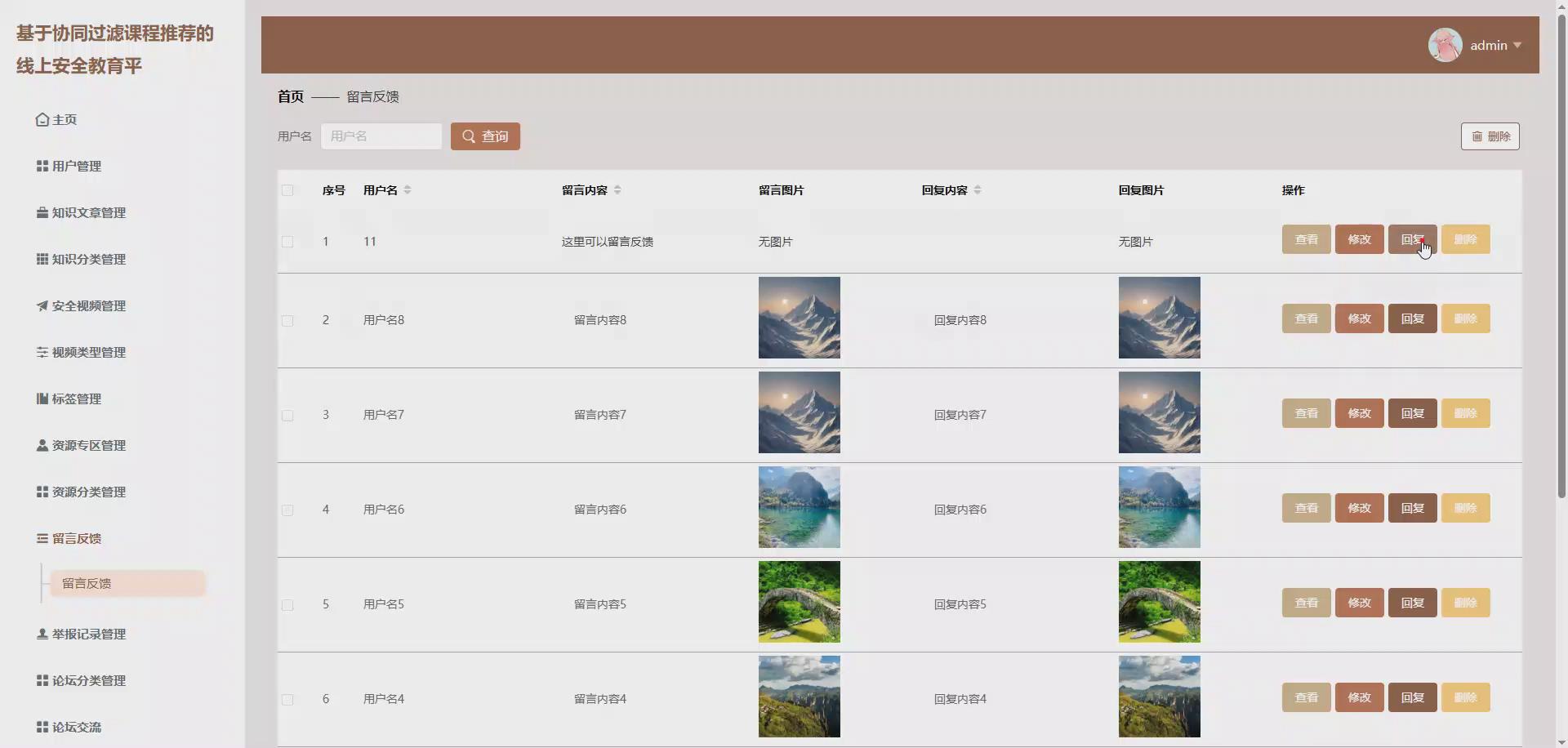Image resolution: width=1568 pixels, height=748 pixels.
Task: Select 留言反馈 submenu item
Action: pyautogui.click(x=87, y=583)
